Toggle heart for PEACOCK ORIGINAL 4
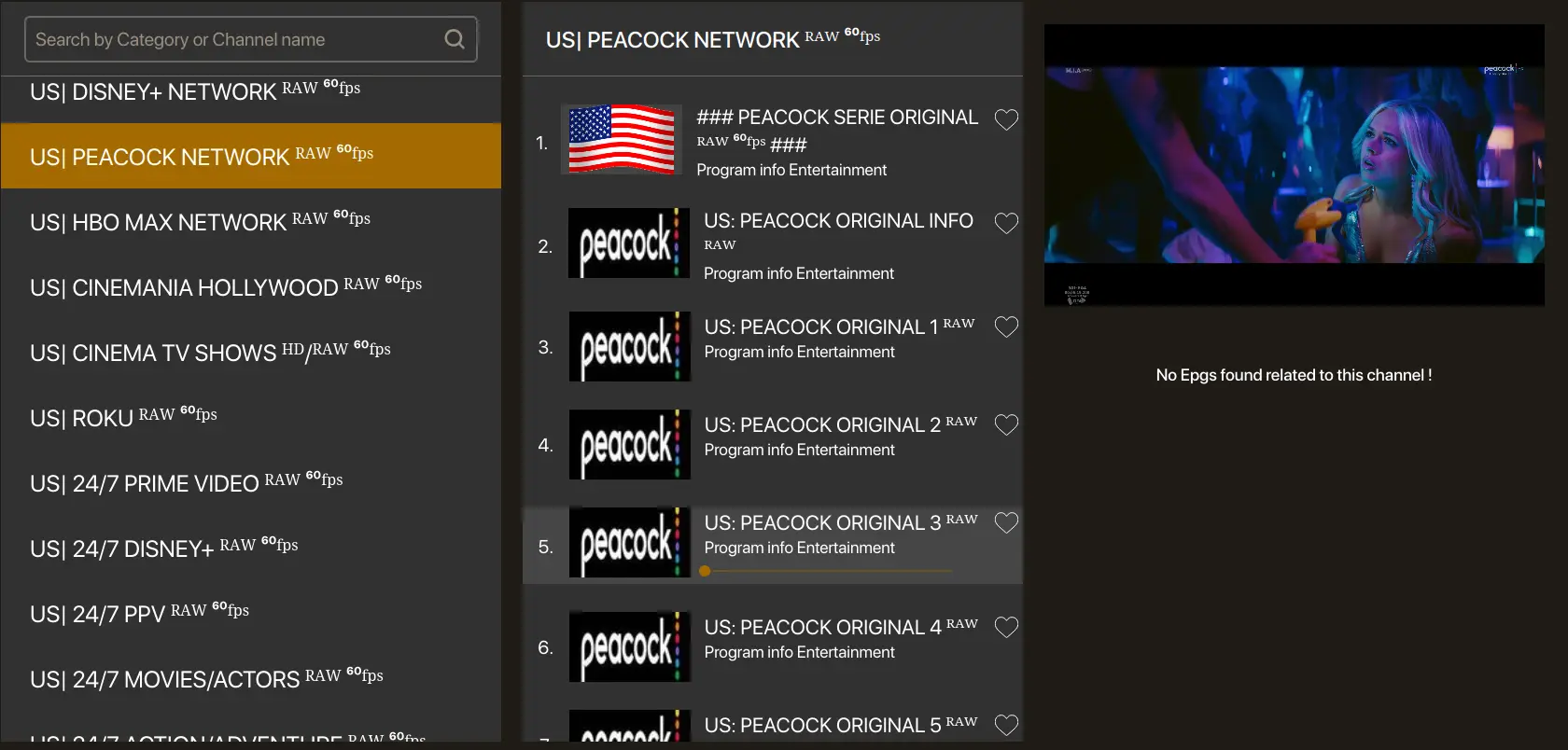This screenshot has width=1568, height=750. click(x=1006, y=627)
